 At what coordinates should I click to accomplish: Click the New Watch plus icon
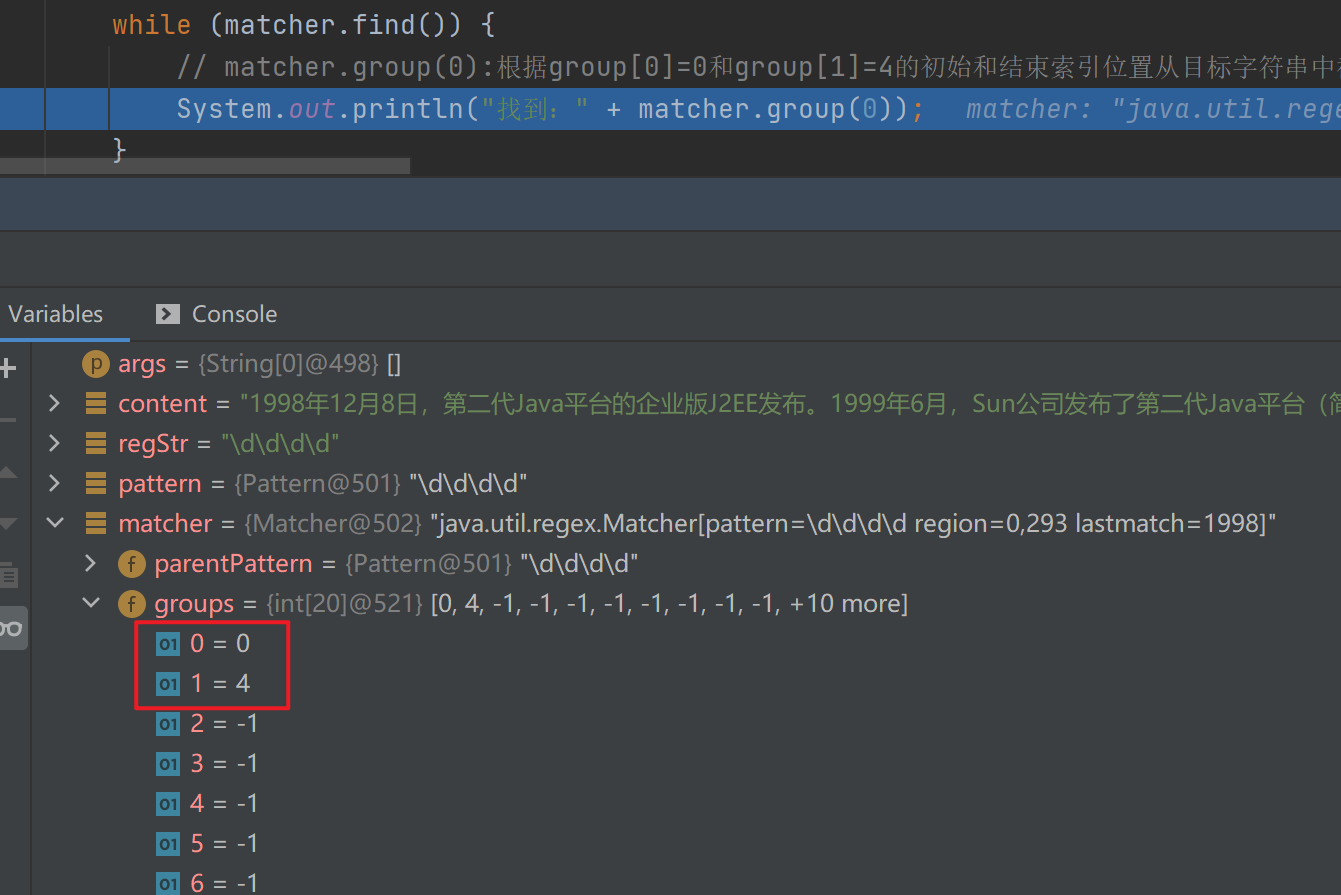pos(7,368)
